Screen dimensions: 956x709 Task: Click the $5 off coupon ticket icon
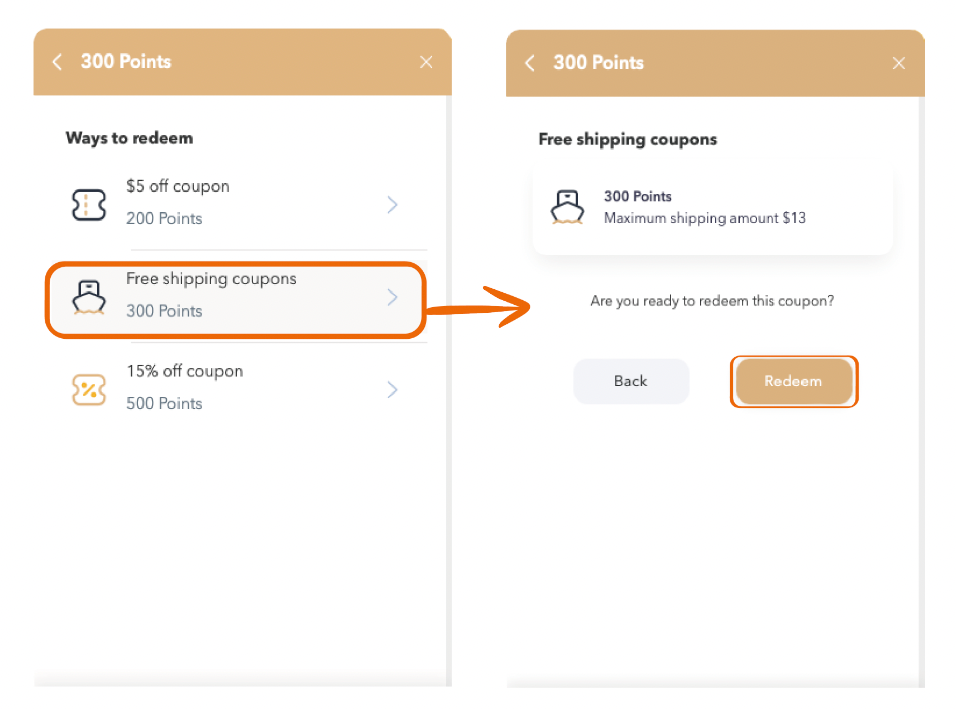pos(89,205)
